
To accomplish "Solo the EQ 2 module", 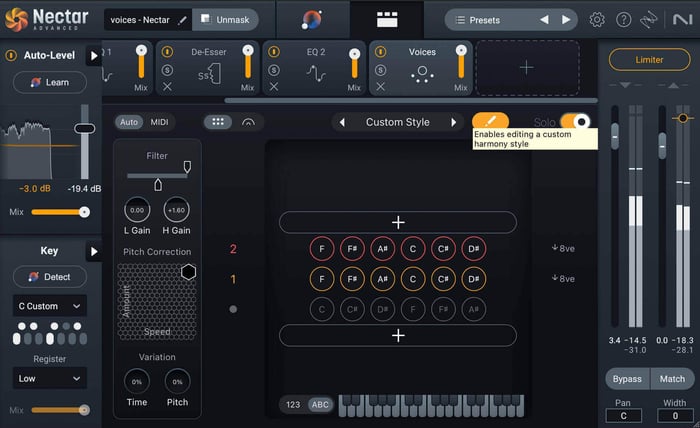I will pos(274,70).
